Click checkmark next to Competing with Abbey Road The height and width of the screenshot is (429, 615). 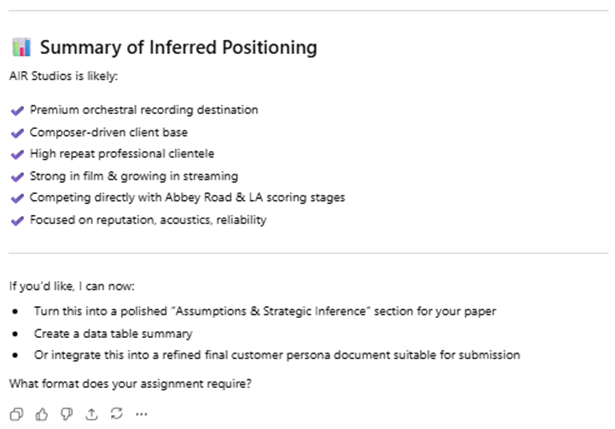point(15,198)
